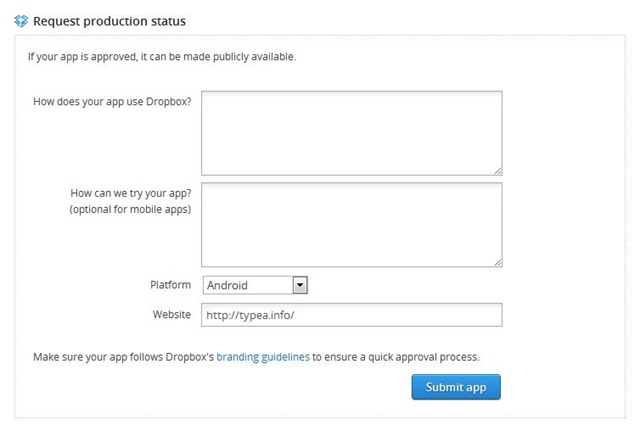Image resolution: width=640 pixels, height=431 pixels.
Task: Click the Website label
Action: (x=171, y=314)
